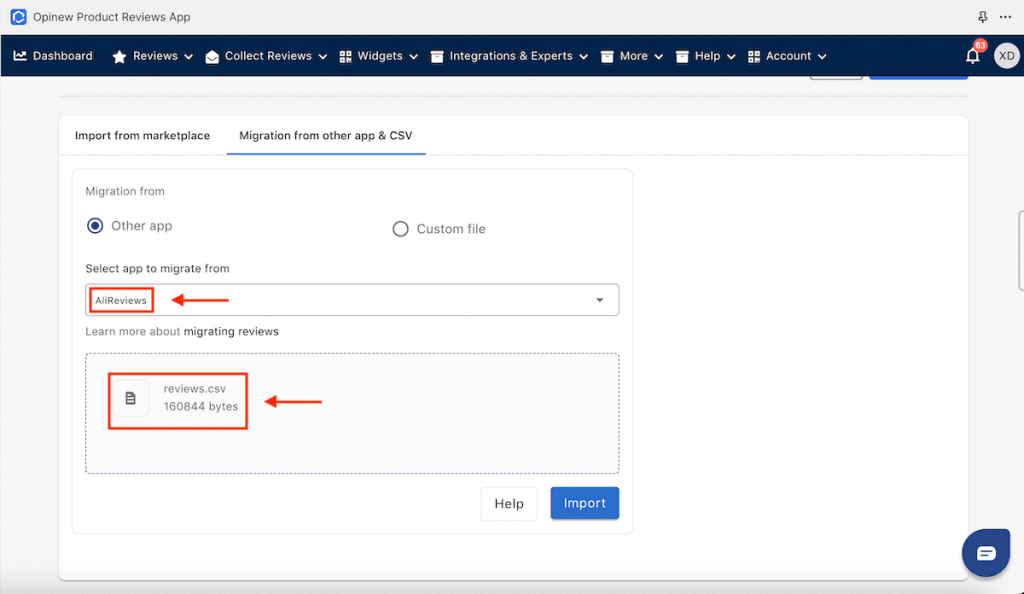The height and width of the screenshot is (594, 1024).
Task: Go to Dashboard in the navigation bar
Action: (63, 56)
